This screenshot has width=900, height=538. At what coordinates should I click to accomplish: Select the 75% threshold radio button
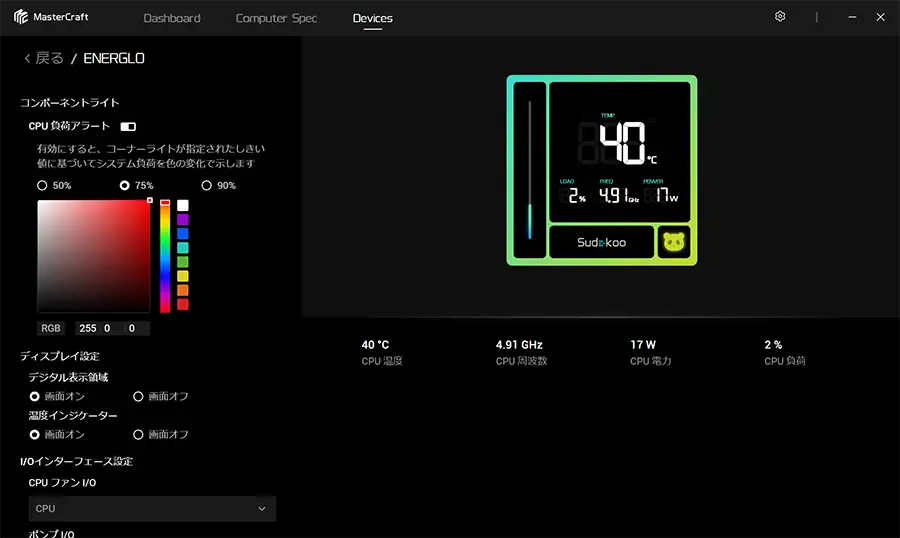(125, 185)
